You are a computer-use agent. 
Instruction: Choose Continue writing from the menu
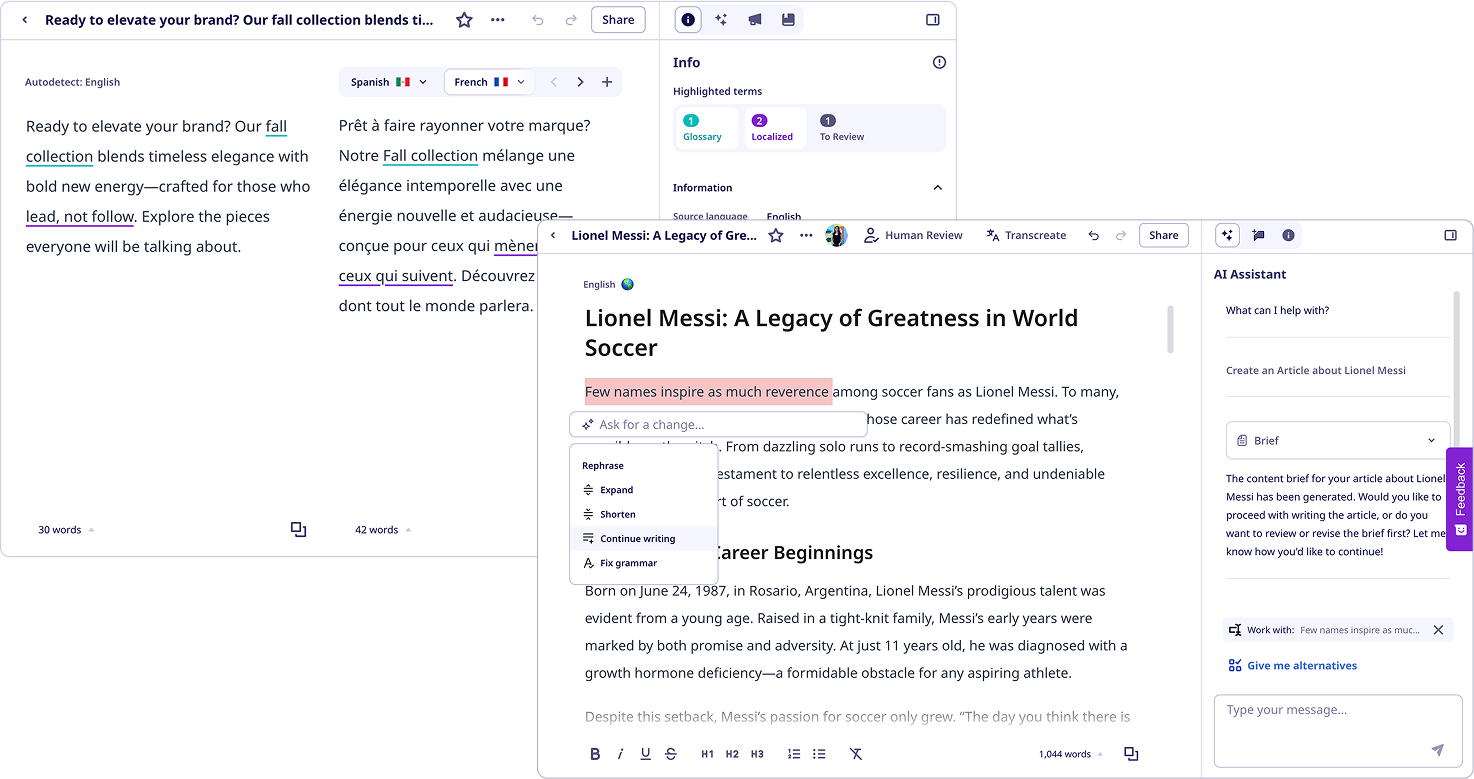644,539
